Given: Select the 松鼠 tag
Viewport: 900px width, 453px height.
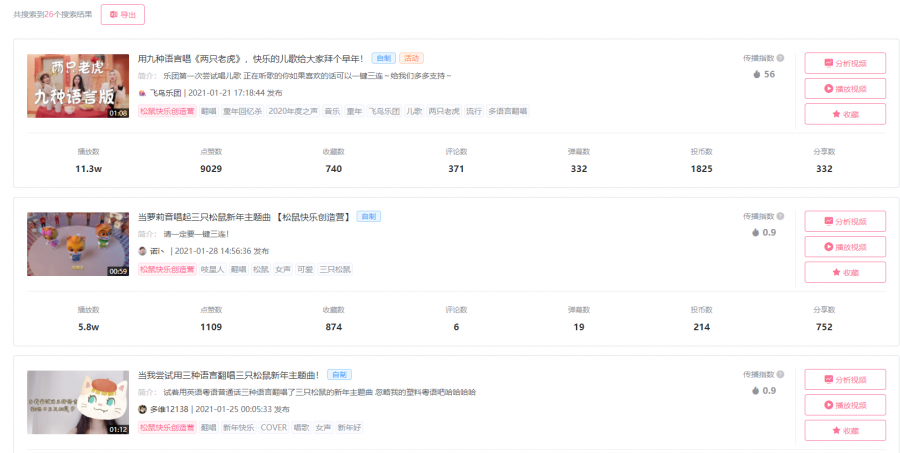Looking at the screenshot, I should click(x=261, y=269).
